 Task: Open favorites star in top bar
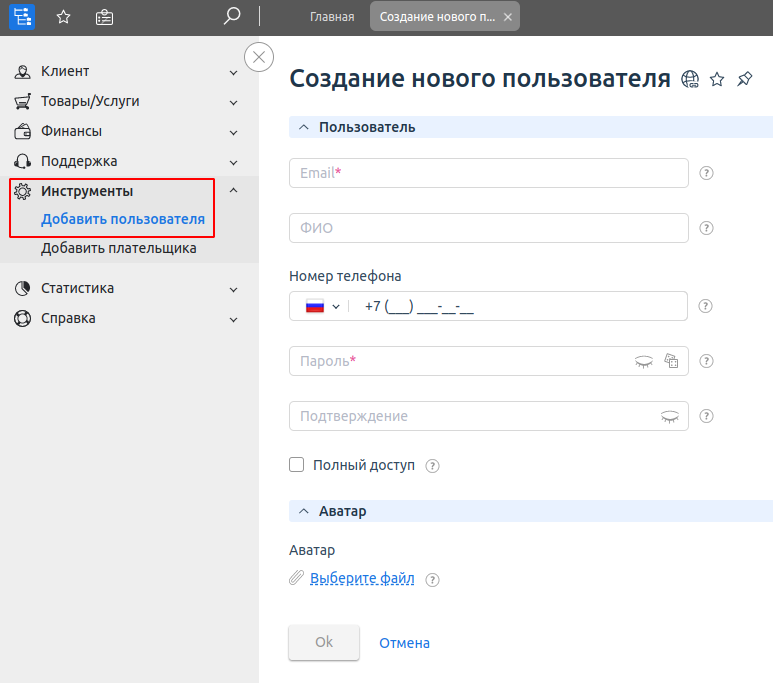pos(64,17)
